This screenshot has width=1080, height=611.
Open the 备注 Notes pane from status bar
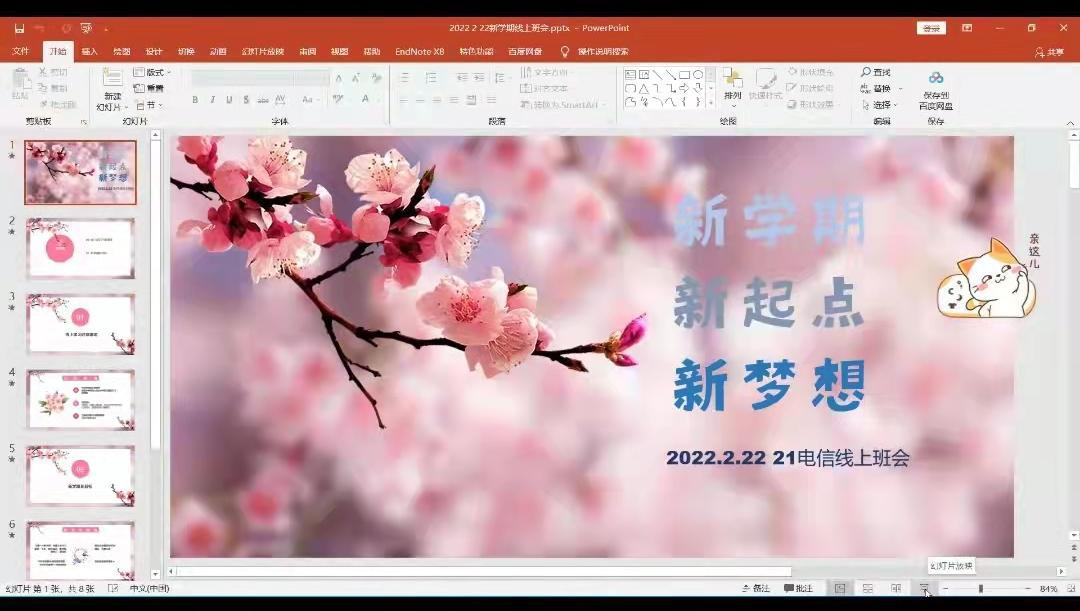[x=756, y=588]
